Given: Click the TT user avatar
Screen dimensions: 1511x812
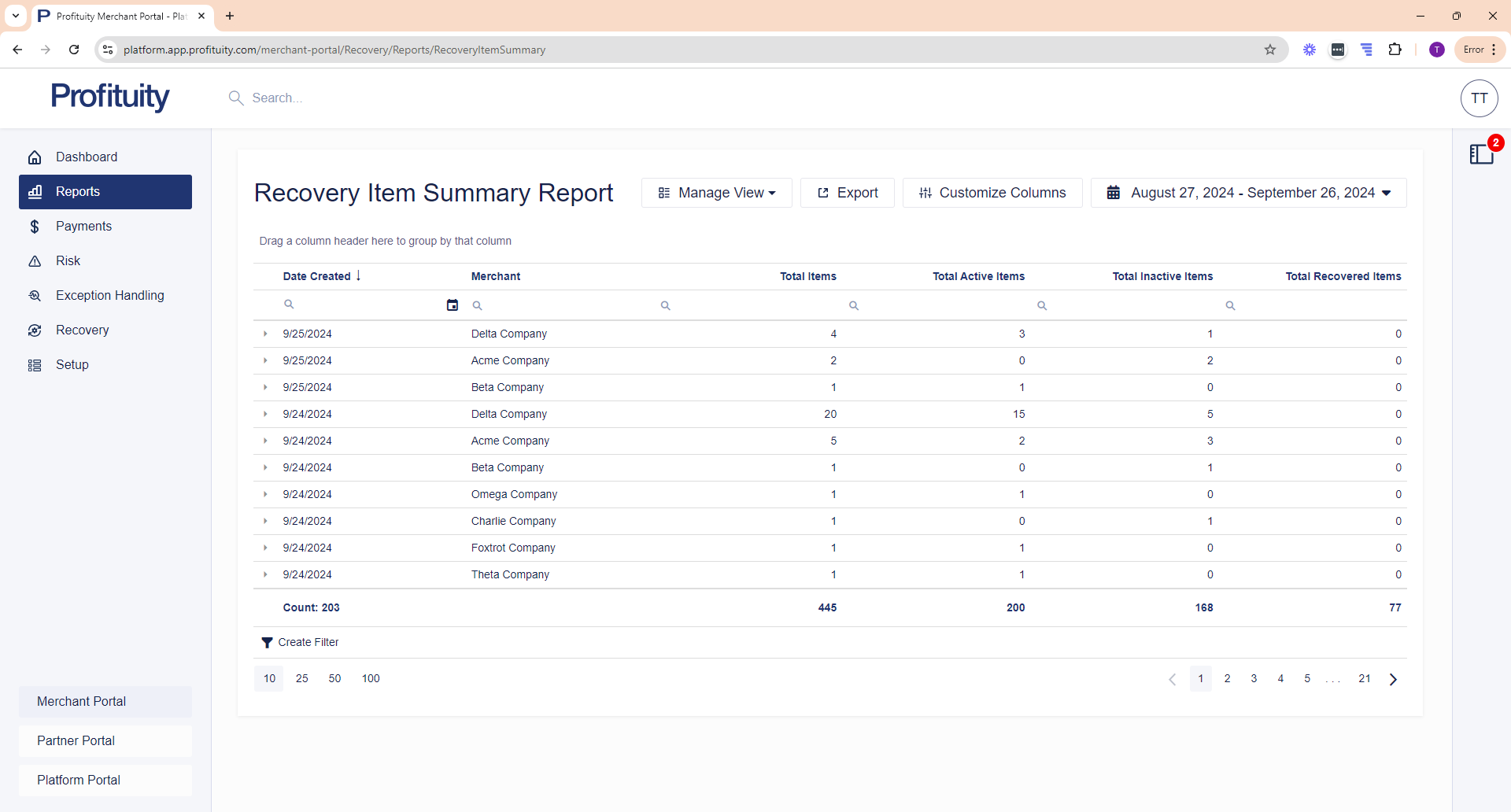Looking at the screenshot, I should (1479, 98).
